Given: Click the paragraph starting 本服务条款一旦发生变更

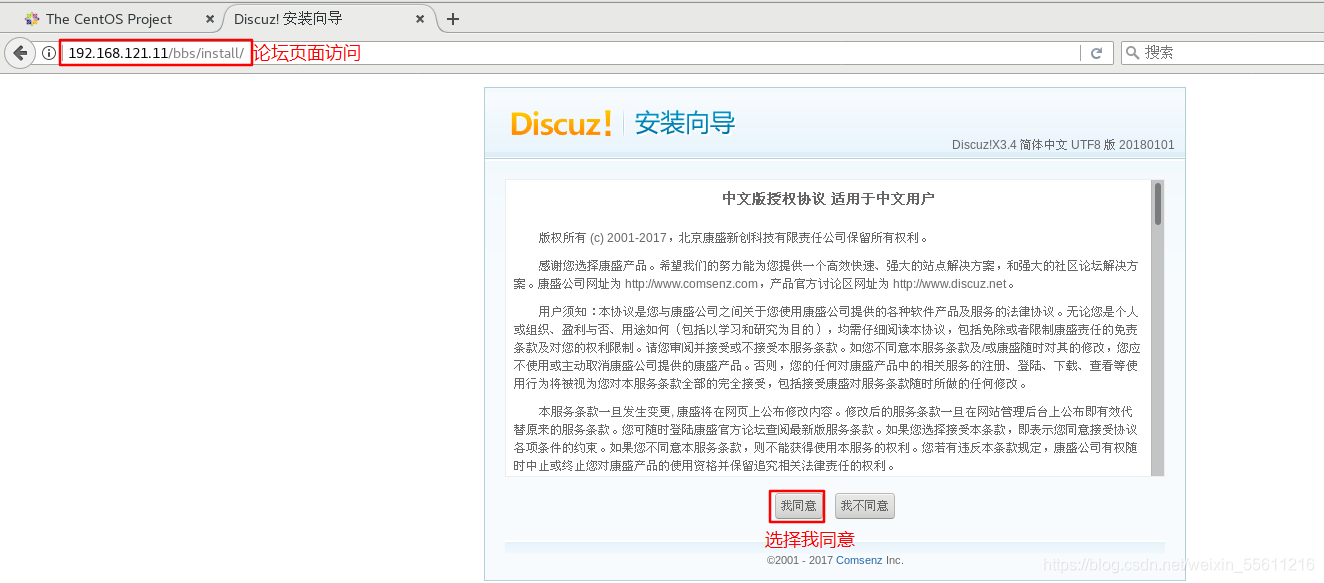Looking at the screenshot, I should 826,438.
